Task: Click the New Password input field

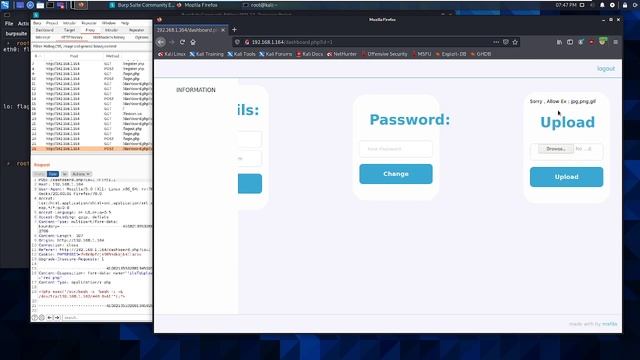Action: click(x=396, y=149)
